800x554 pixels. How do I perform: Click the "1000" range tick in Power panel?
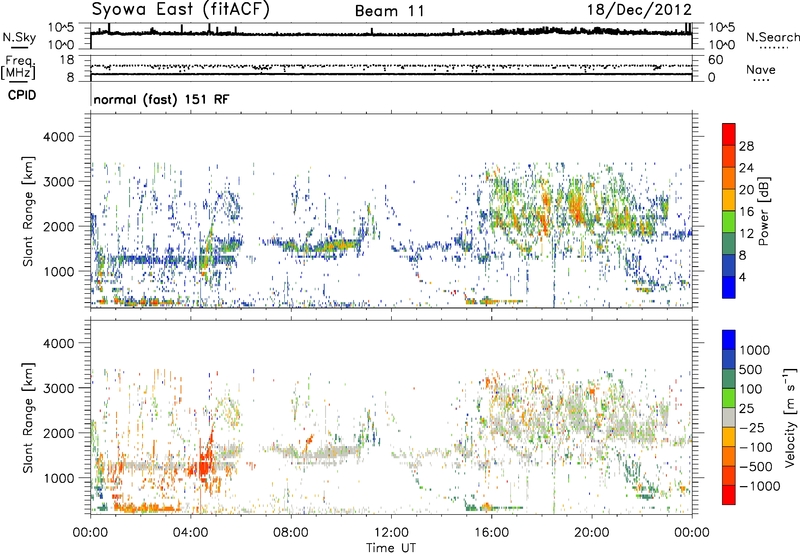tap(58, 271)
